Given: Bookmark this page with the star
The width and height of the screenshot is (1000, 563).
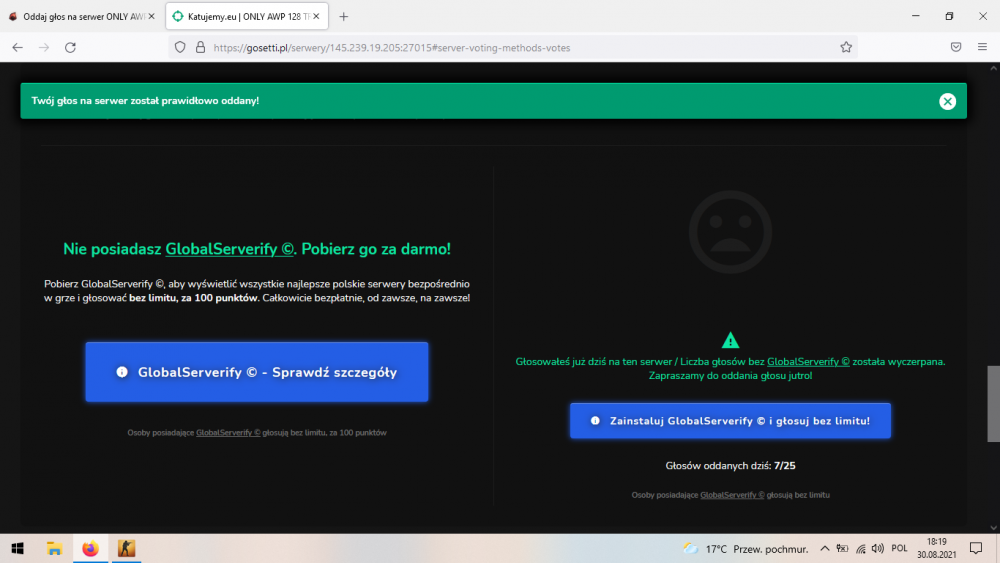Looking at the screenshot, I should [846, 47].
